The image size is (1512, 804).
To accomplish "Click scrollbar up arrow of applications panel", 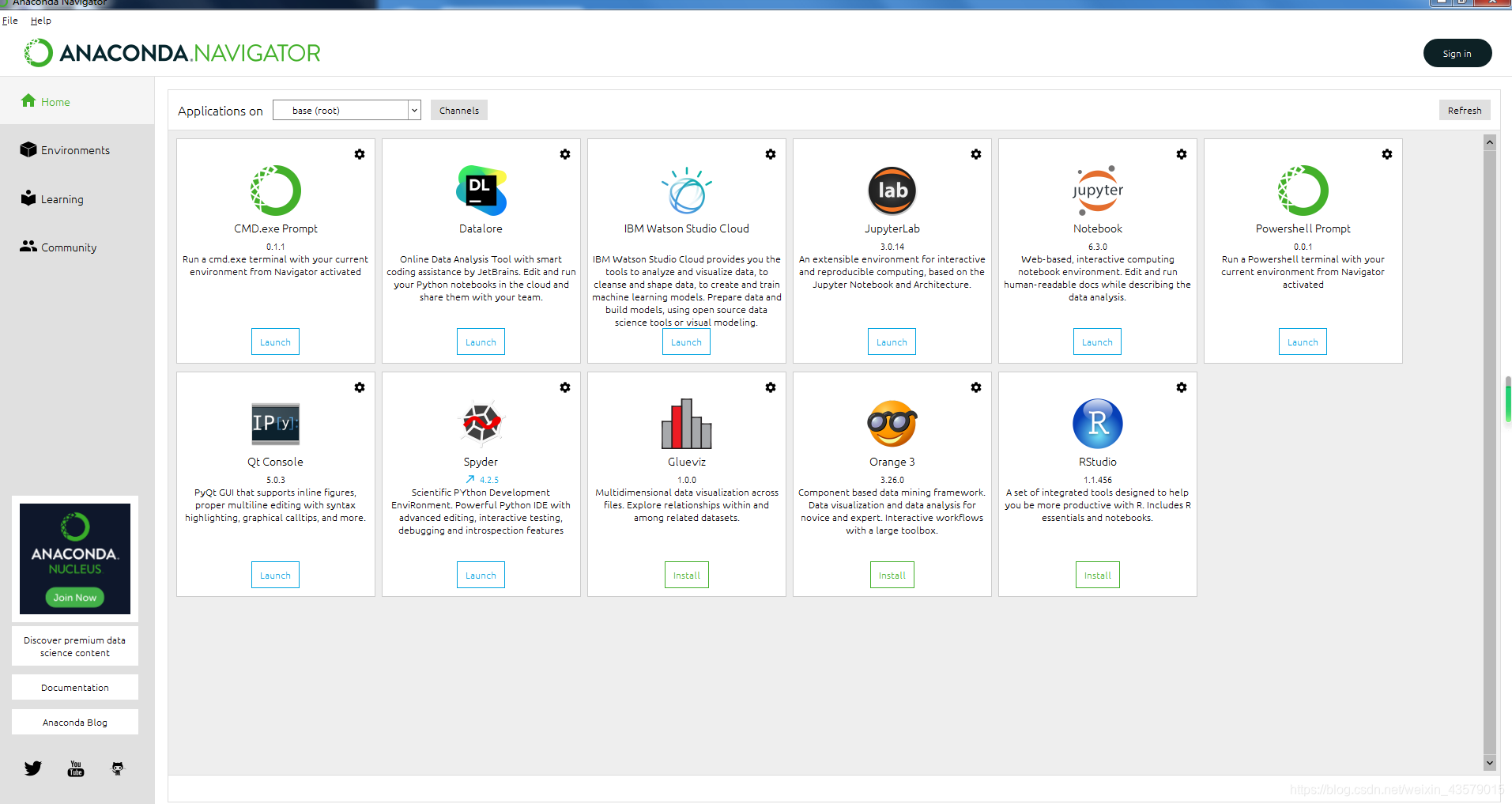I will [x=1490, y=142].
